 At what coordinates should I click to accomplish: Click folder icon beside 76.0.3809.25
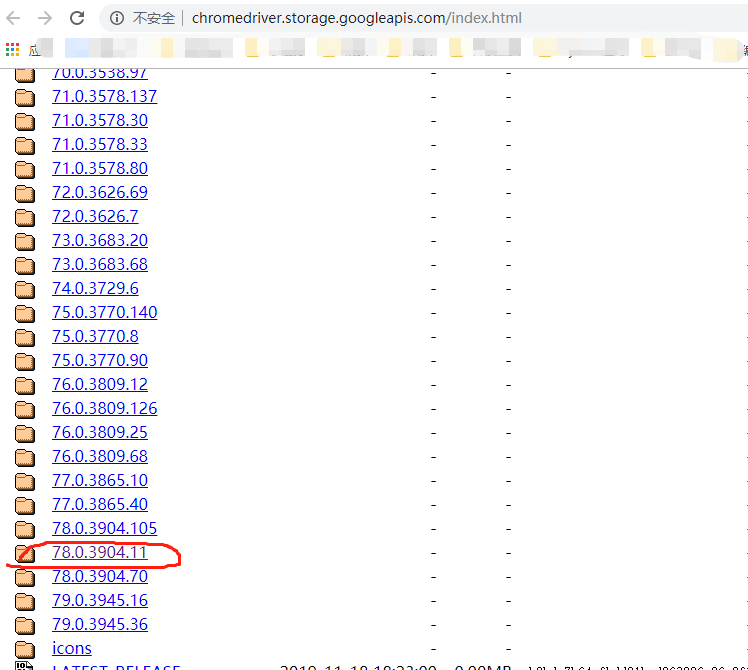tap(25, 433)
